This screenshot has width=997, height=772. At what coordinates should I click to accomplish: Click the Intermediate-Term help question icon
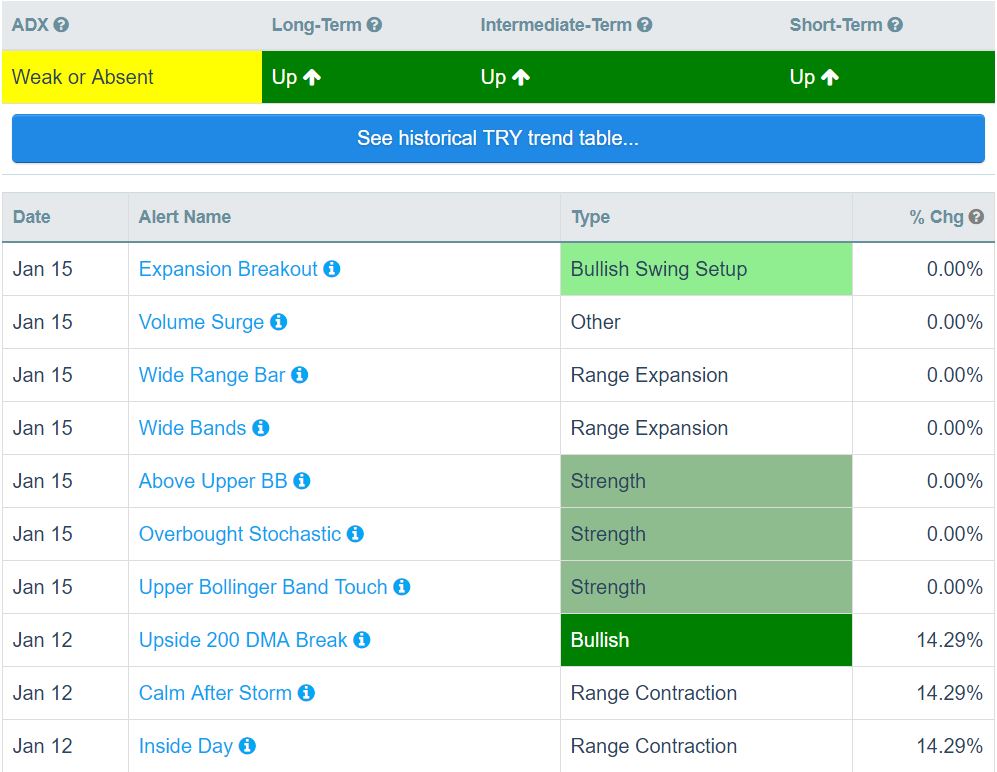click(x=645, y=25)
